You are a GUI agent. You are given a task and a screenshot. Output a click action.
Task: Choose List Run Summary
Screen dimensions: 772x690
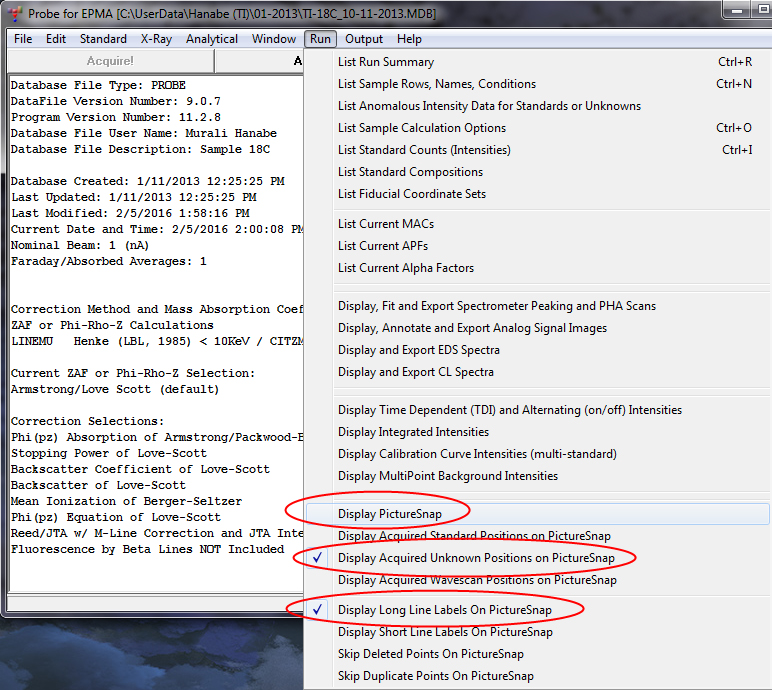point(385,62)
